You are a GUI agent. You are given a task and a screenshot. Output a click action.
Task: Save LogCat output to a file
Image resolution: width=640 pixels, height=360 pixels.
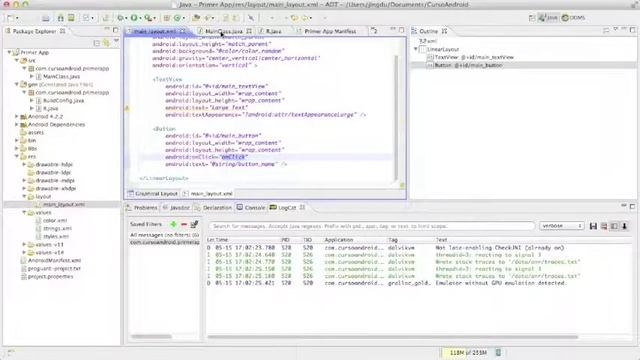click(593, 226)
